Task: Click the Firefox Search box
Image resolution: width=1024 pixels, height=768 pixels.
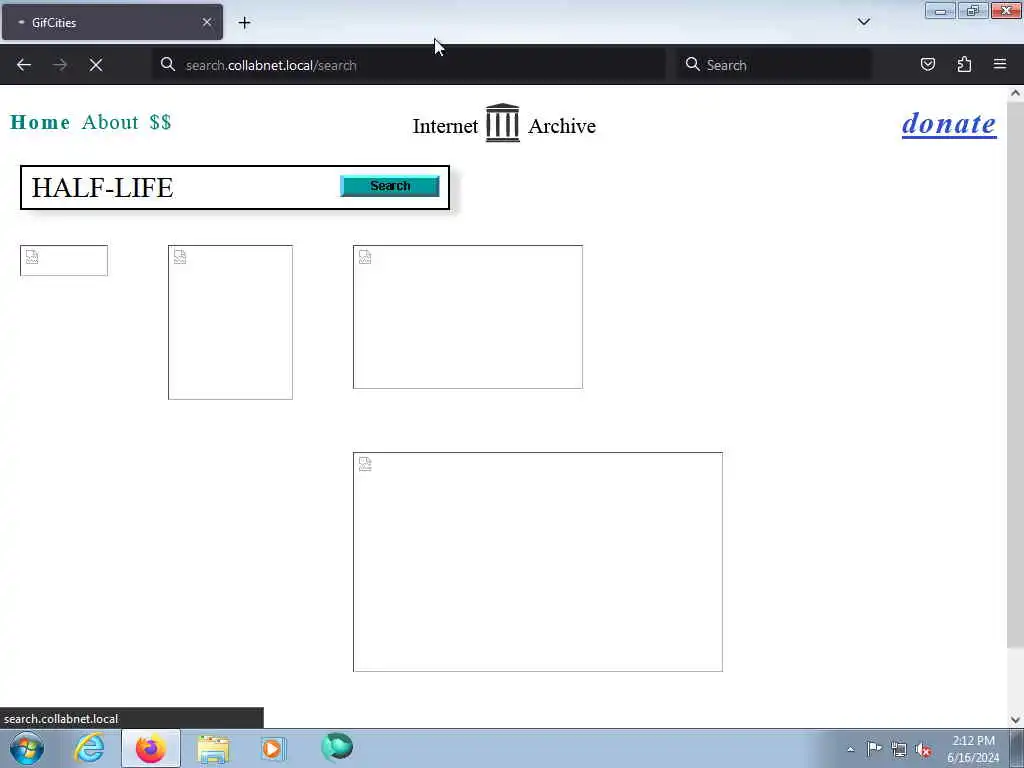Action: click(x=774, y=65)
